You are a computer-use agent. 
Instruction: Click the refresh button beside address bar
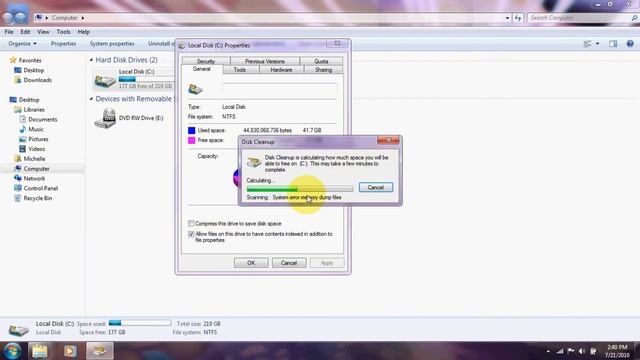(x=518, y=18)
